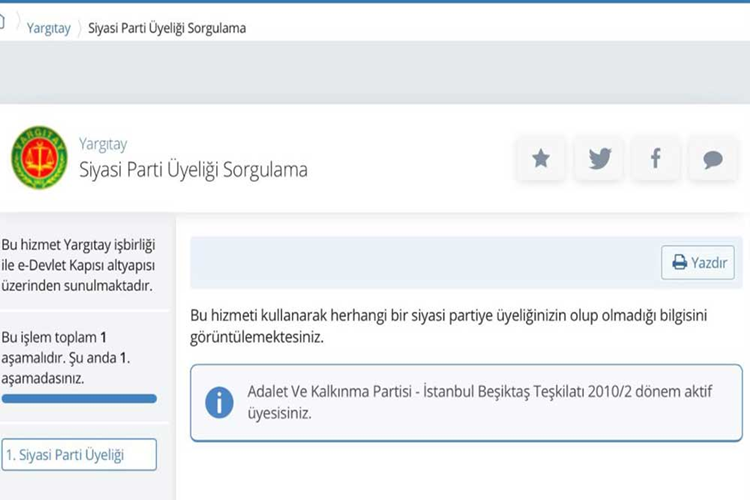The height and width of the screenshot is (500, 750).
Task: Click the Yargıtay emblem logo
Action: click(x=39, y=157)
